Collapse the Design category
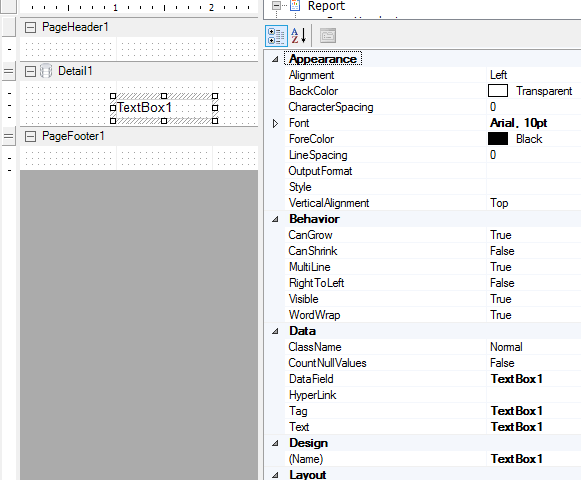This screenshot has height=480, width=581. (275, 443)
